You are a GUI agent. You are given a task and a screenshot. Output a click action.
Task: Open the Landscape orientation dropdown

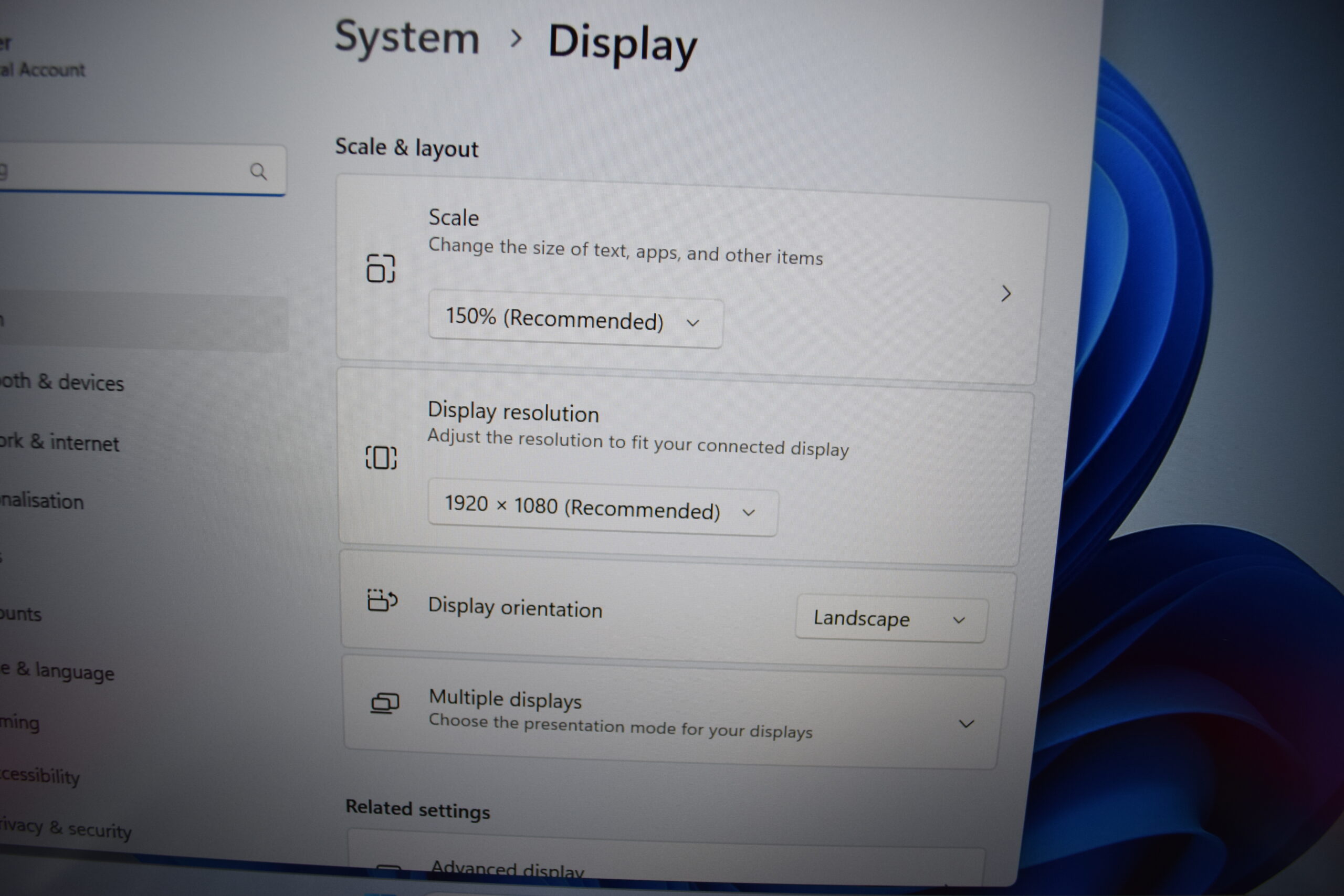tap(891, 619)
